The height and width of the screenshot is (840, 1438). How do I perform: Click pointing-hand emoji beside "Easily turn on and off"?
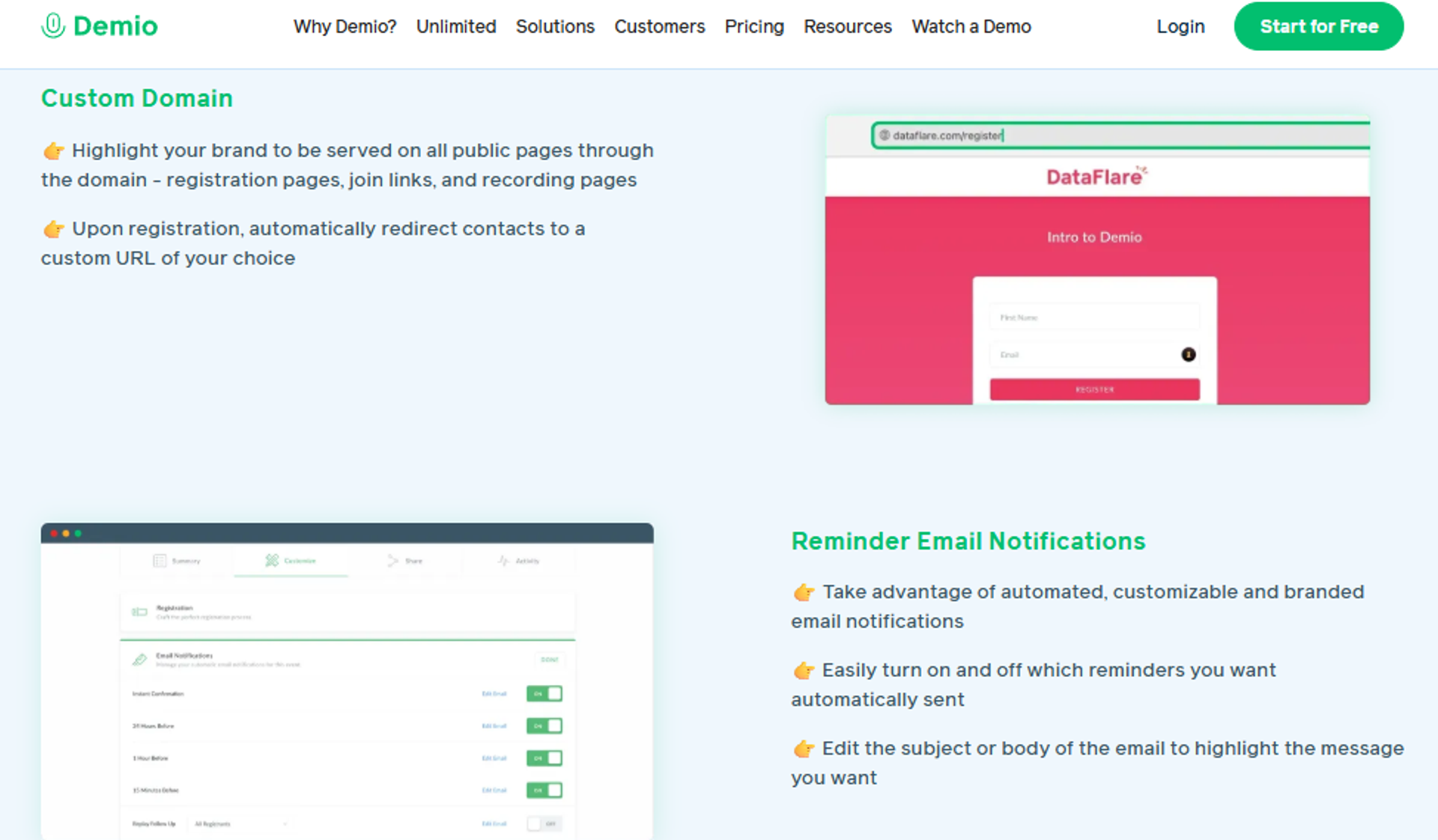click(x=804, y=671)
